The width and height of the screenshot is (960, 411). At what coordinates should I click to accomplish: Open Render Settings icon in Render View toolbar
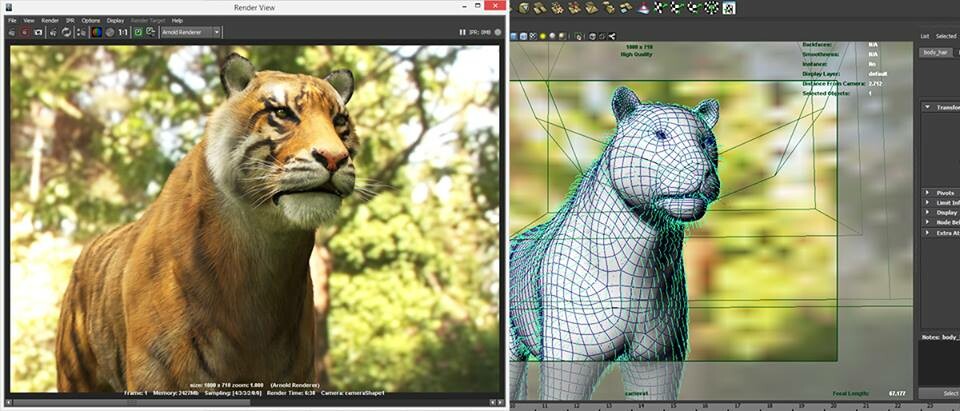[x=81, y=32]
